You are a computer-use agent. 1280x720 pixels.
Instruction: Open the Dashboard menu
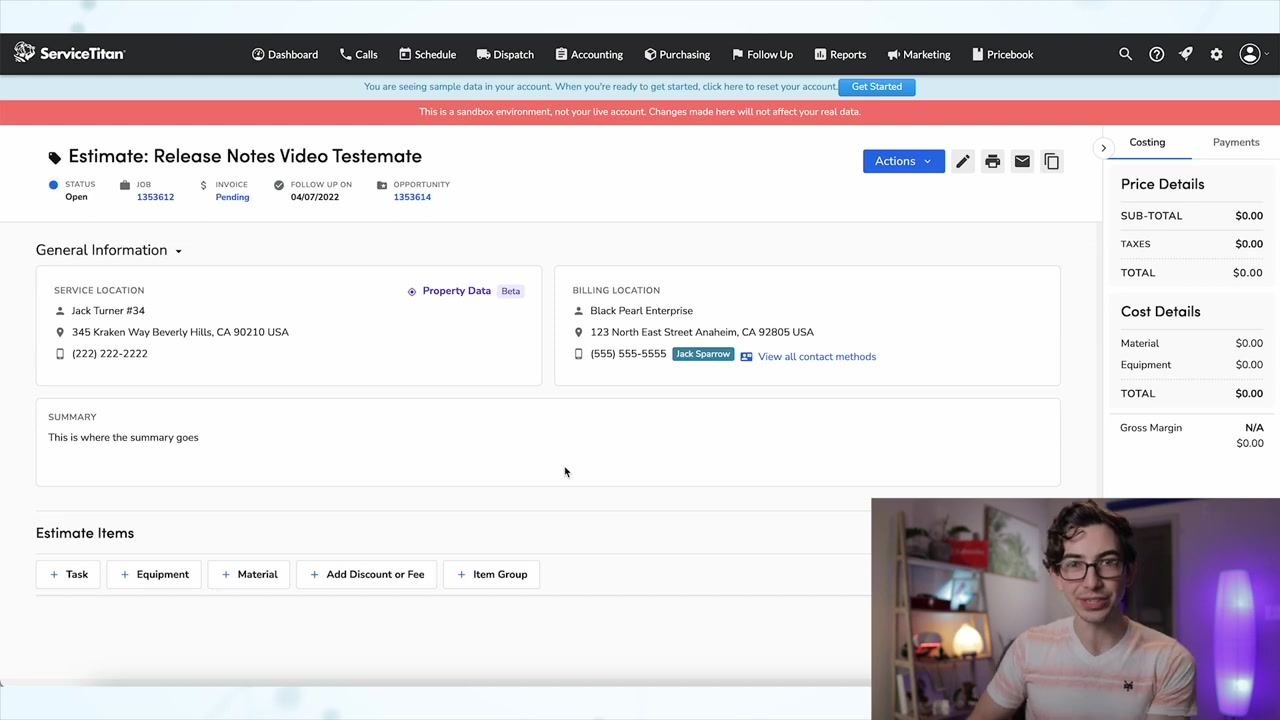[x=285, y=54]
